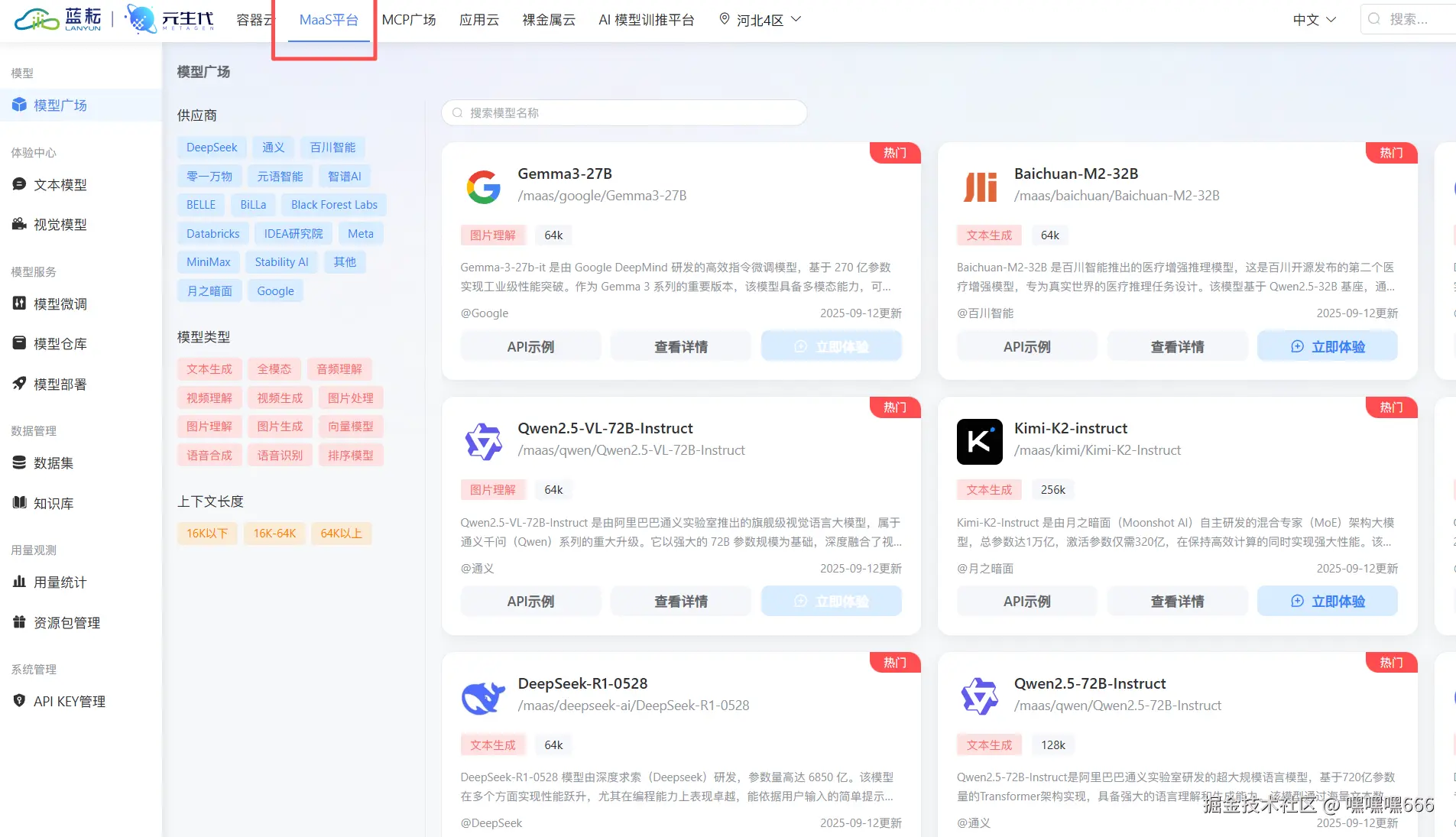The image size is (1456, 837).
Task: Click the Lanyun logo in header
Action: point(57,19)
